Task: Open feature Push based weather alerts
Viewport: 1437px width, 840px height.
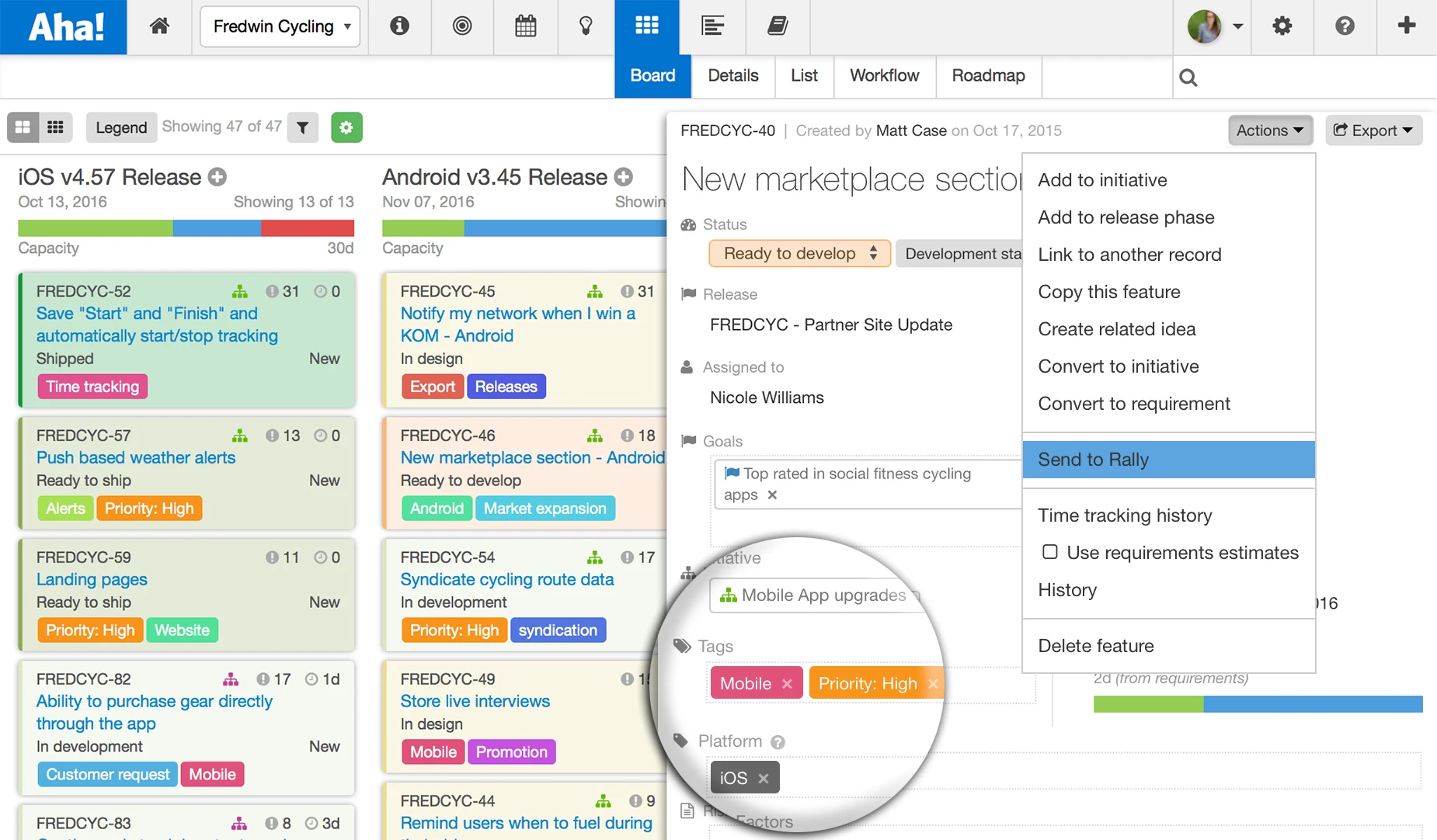Action: coord(136,458)
